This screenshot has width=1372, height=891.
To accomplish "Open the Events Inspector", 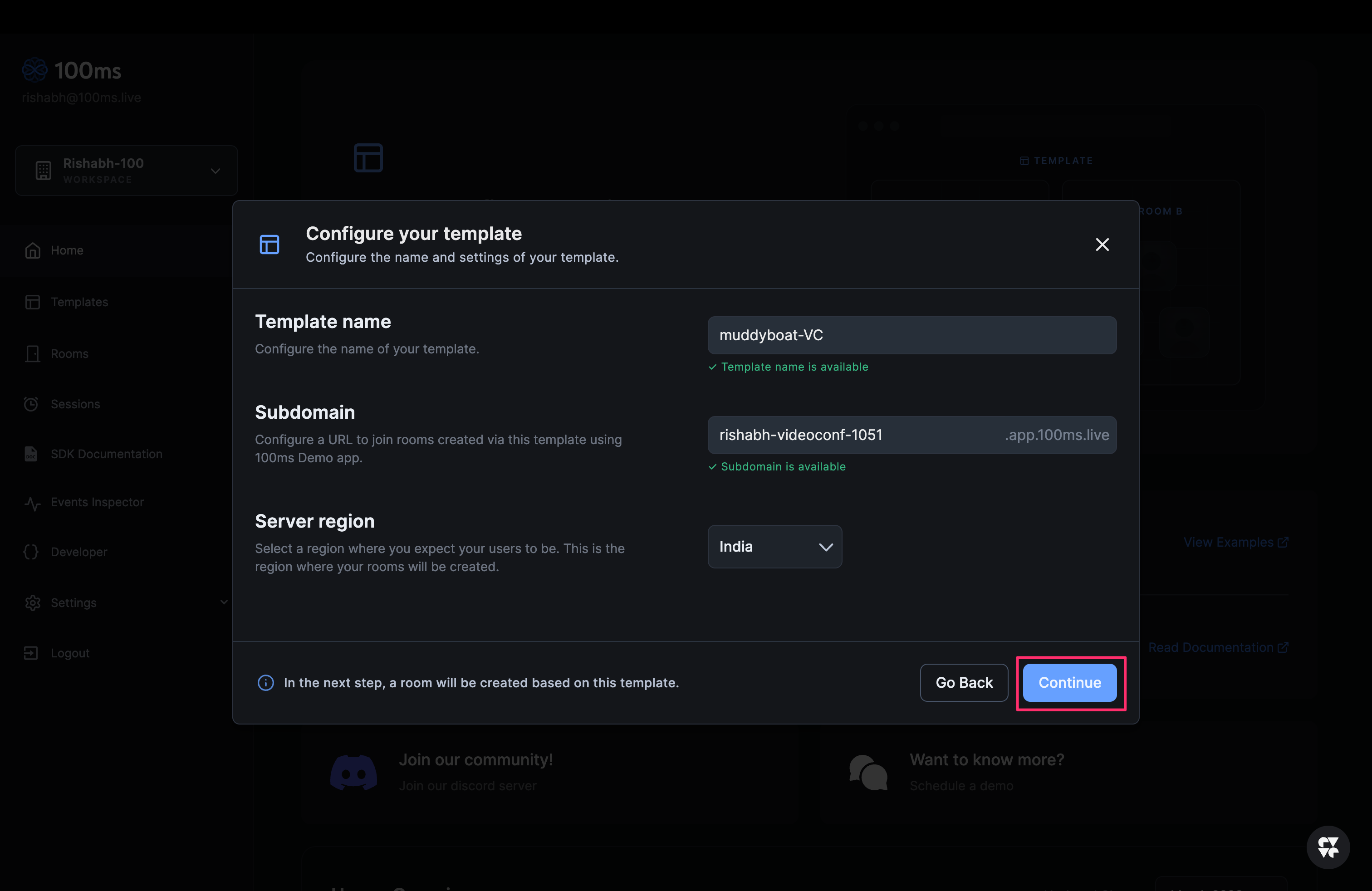I will click(x=97, y=502).
